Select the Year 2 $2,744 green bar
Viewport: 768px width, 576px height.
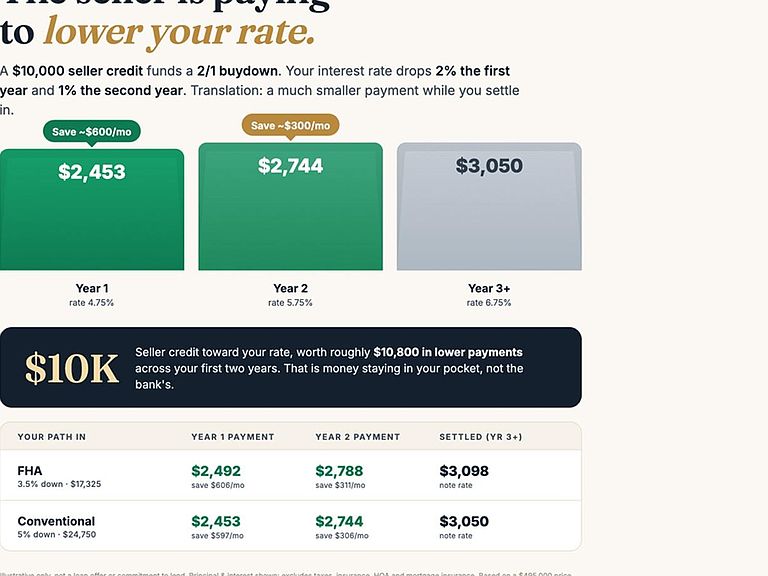pos(290,206)
